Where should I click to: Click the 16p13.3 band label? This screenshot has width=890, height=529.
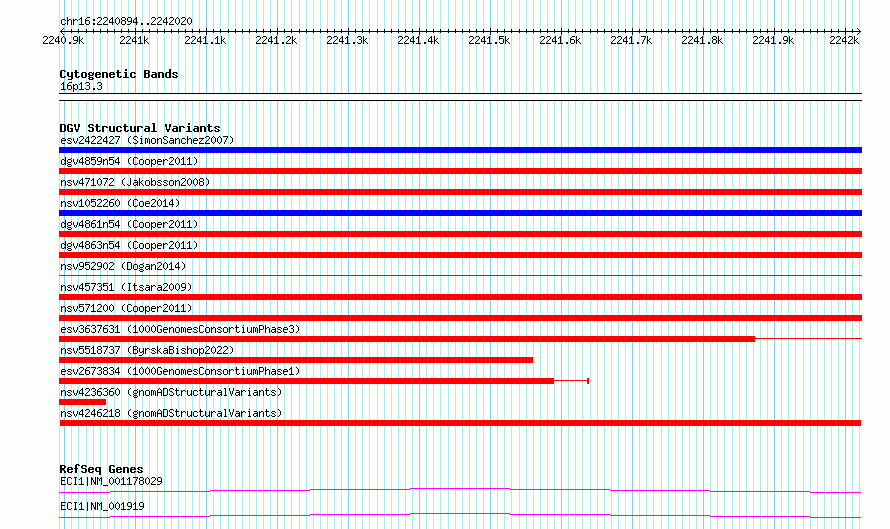81,86
